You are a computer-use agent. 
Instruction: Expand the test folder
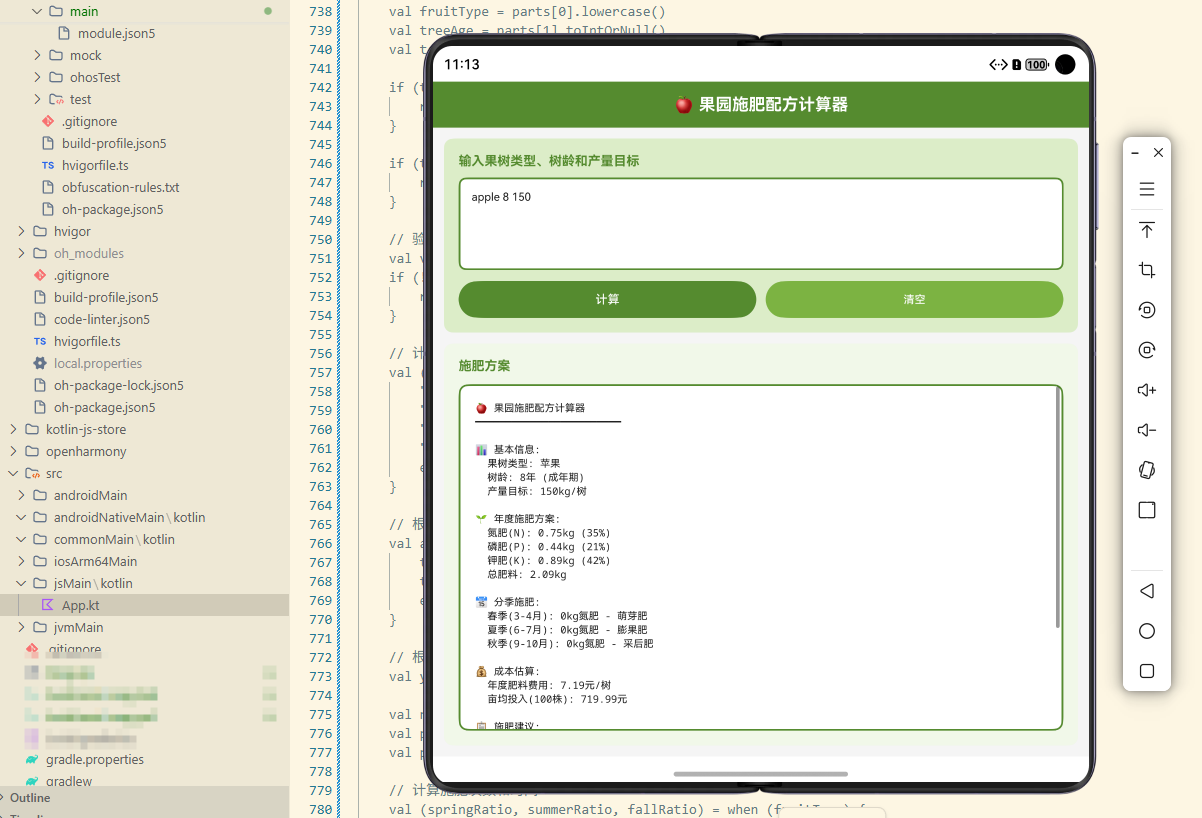[x=37, y=99]
